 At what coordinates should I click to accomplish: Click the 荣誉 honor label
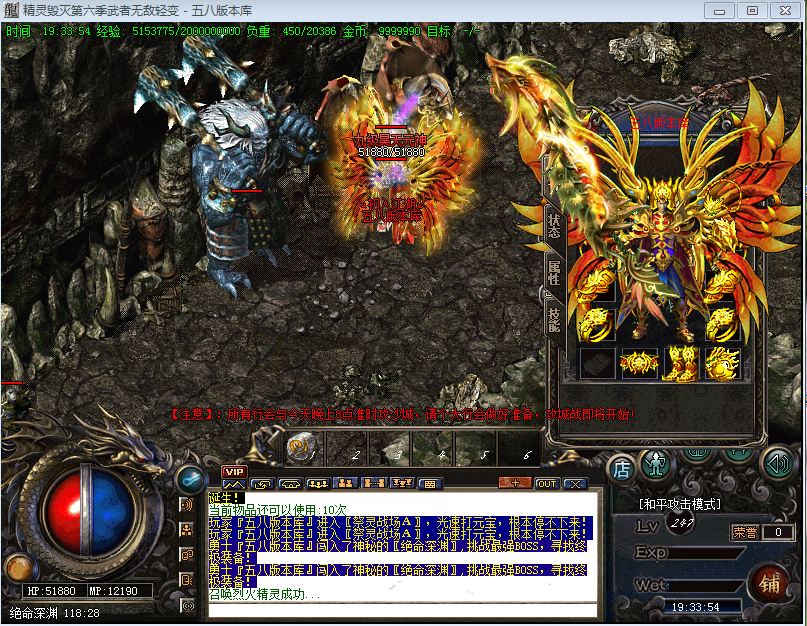[744, 532]
